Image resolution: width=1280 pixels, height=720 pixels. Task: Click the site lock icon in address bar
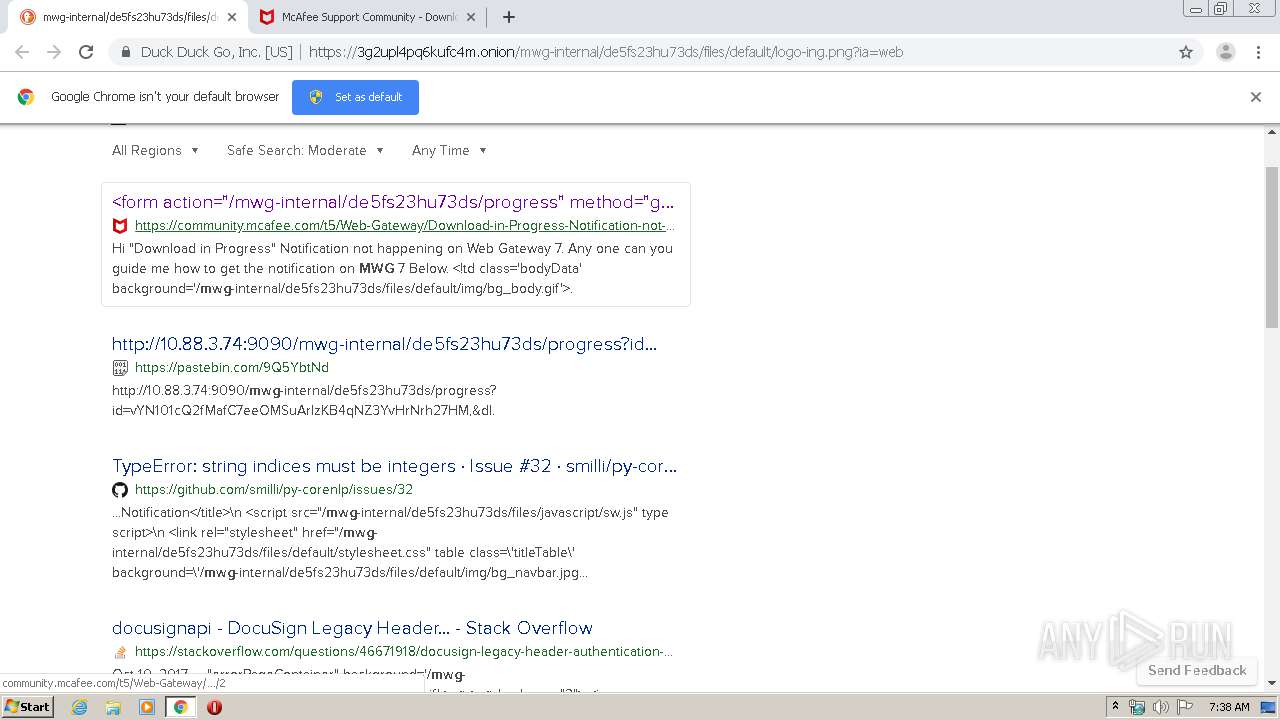pos(126,52)
